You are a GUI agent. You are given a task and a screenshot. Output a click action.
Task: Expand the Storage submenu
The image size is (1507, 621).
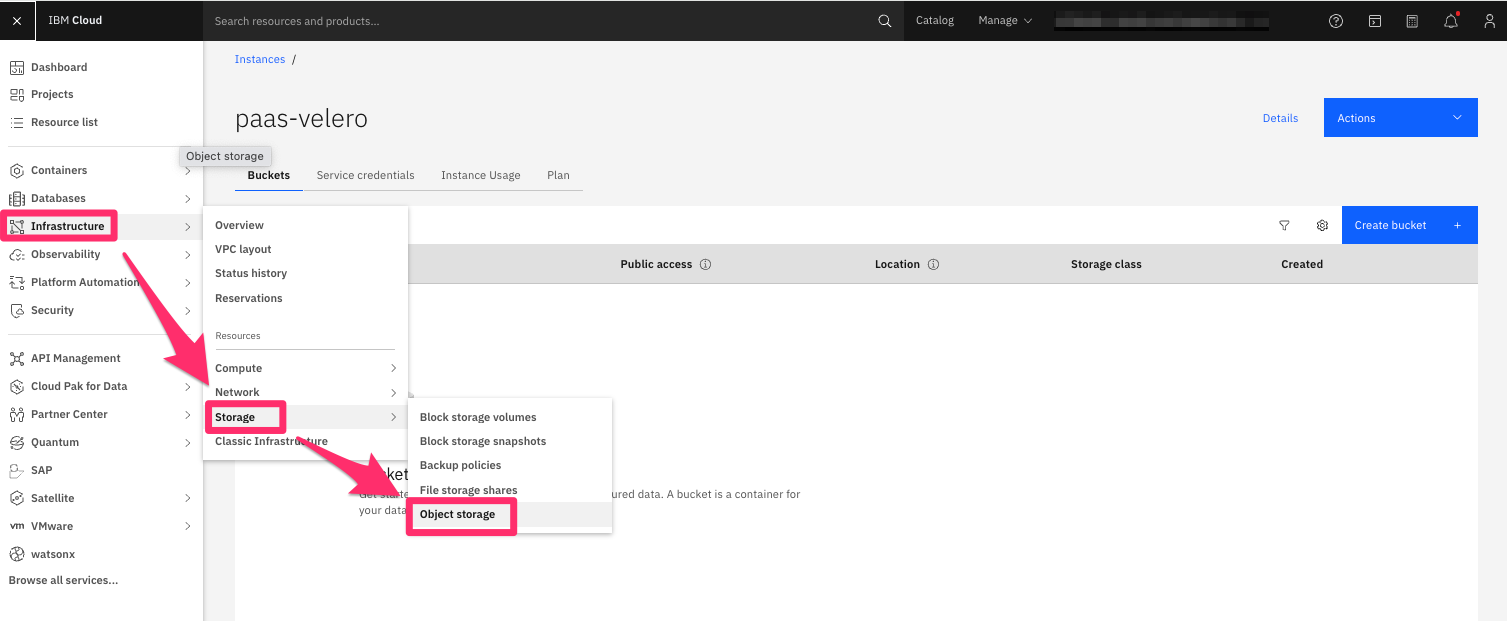(x=305, y=417)
